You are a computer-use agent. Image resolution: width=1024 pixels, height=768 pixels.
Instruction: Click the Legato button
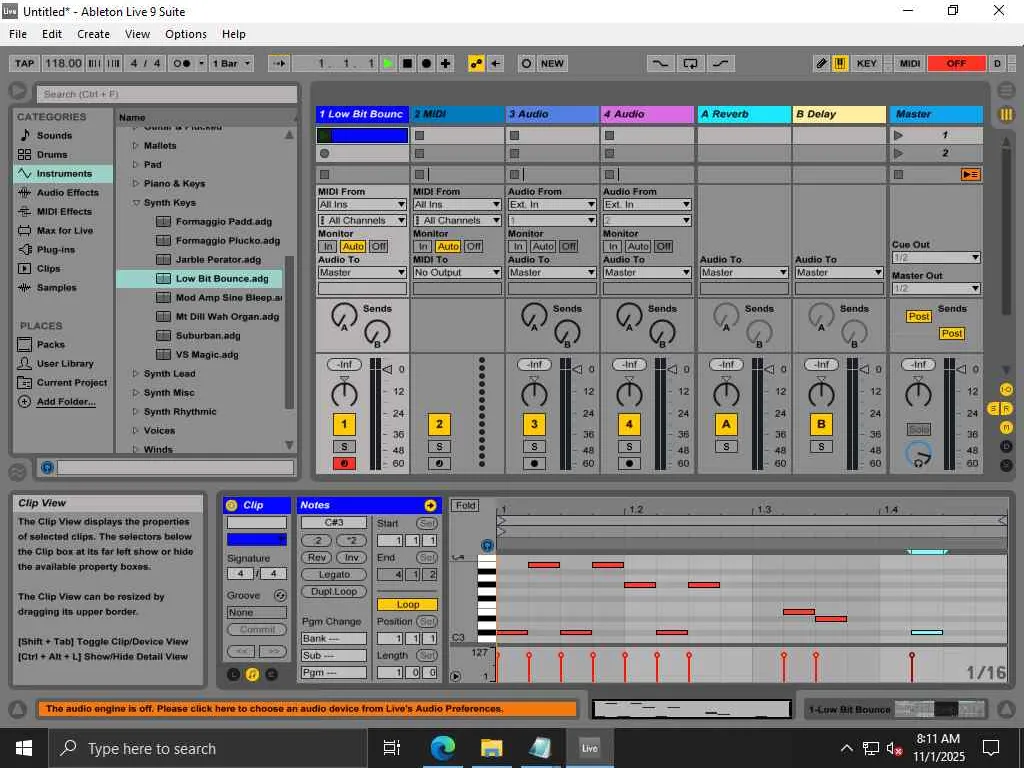pos(334,574)
